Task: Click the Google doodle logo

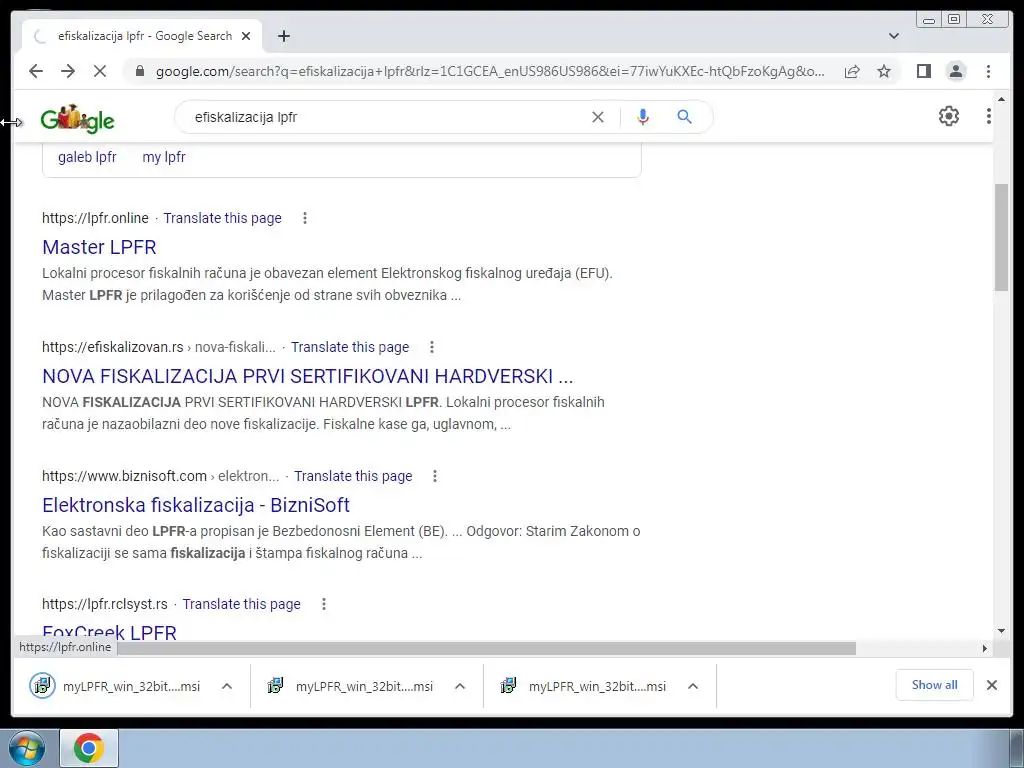Action: pyautogui.click(x=77, y=119)
